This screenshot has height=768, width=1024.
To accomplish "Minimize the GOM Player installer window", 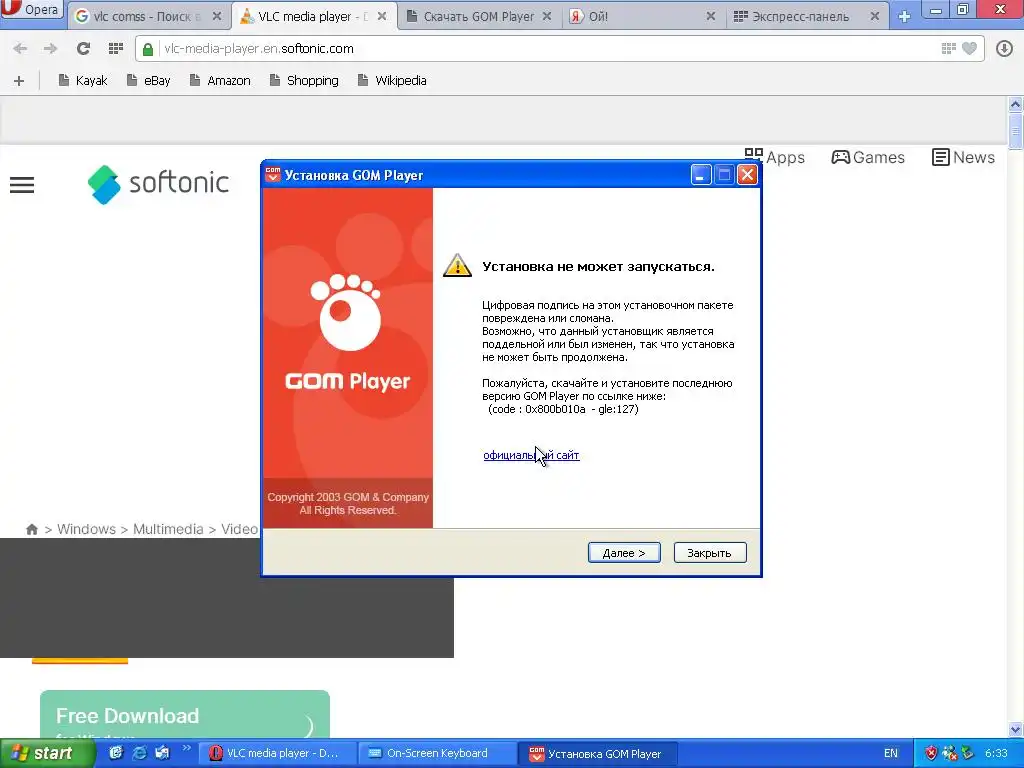I will pos(701,175).
